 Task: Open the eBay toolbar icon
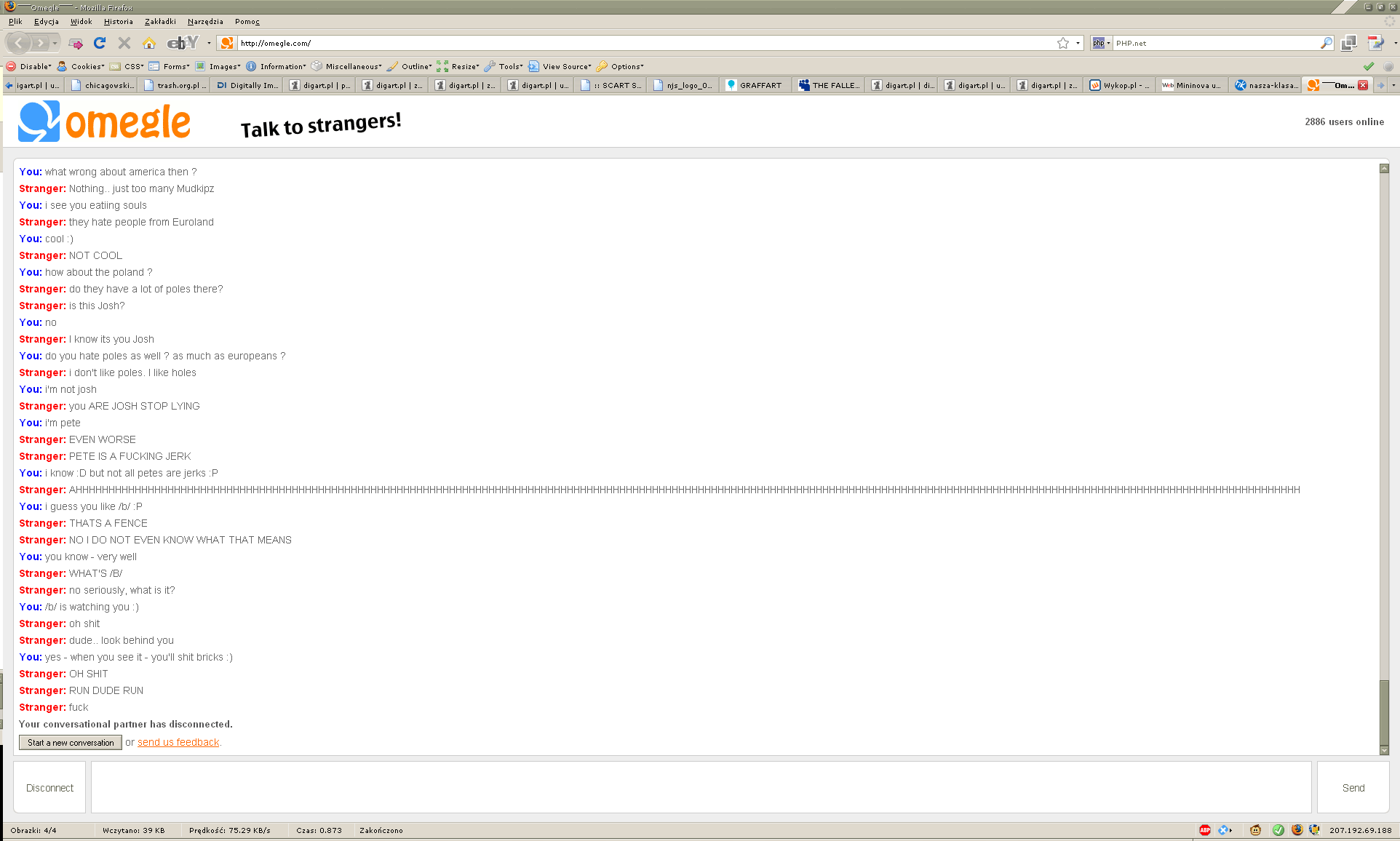183,43
